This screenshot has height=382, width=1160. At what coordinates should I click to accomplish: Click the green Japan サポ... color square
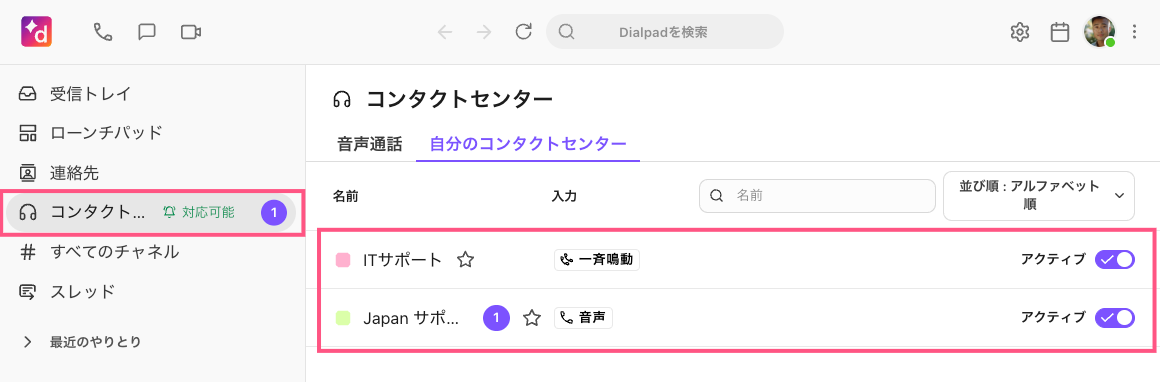pos(343,318)
